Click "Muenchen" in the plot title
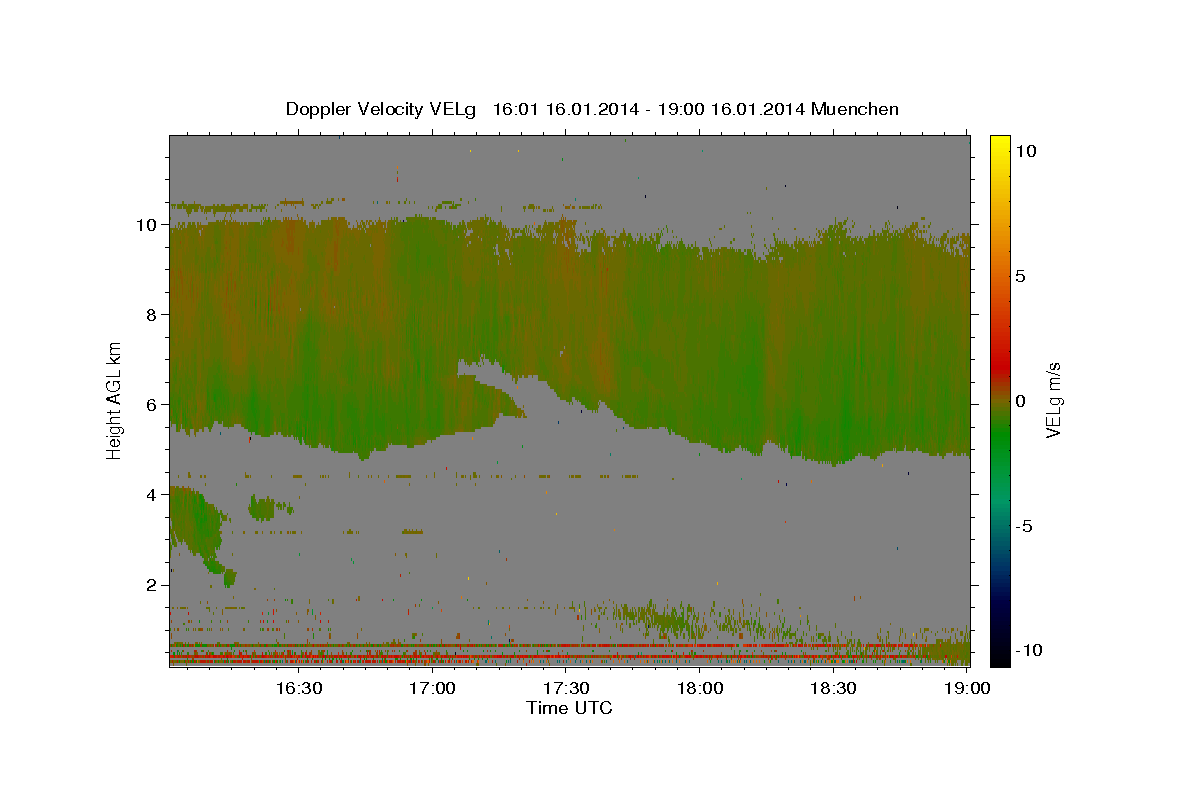Viewport: 1200px width, 800px height. 855,109
